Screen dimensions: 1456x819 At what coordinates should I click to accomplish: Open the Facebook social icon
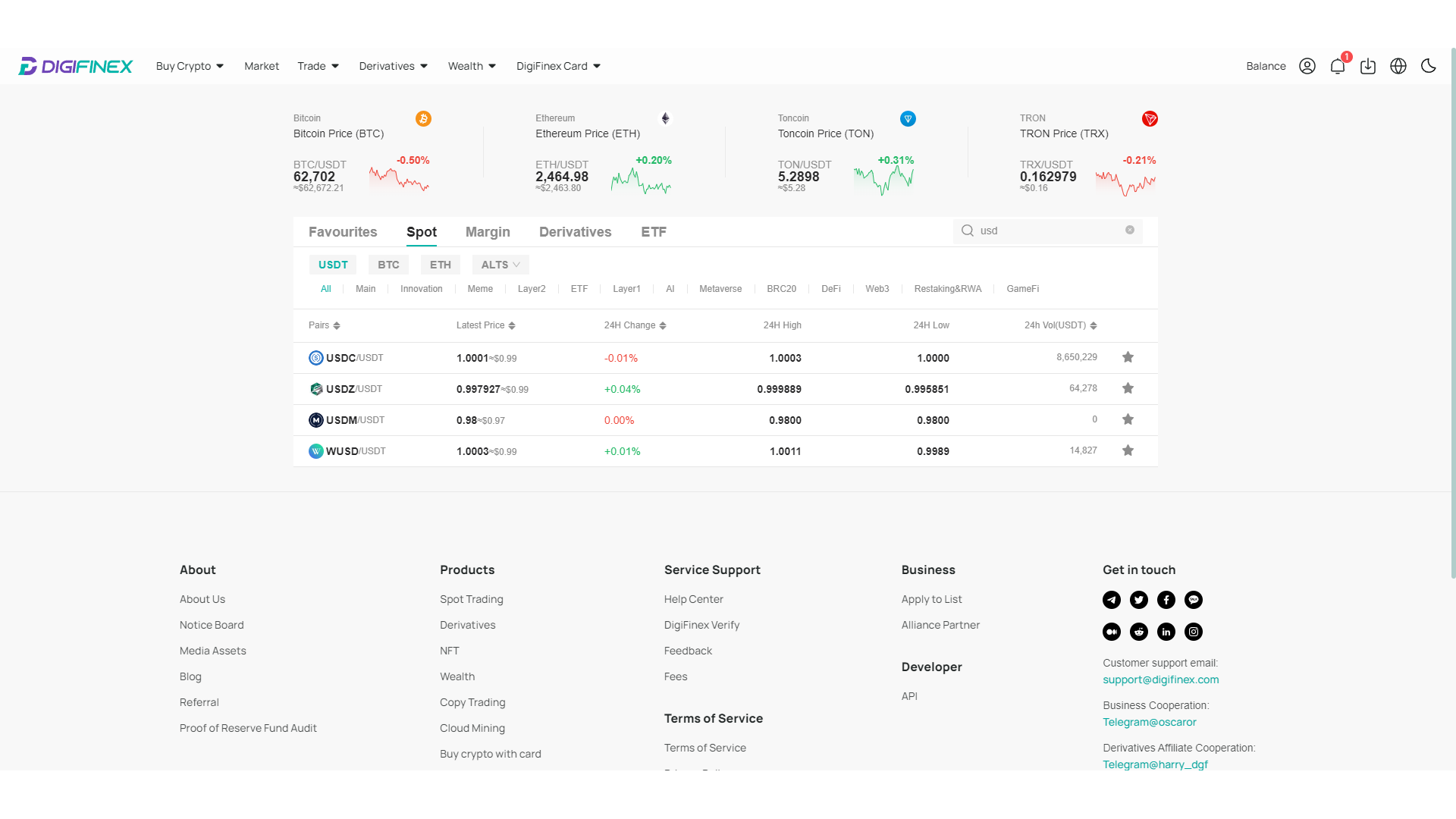1166,600
